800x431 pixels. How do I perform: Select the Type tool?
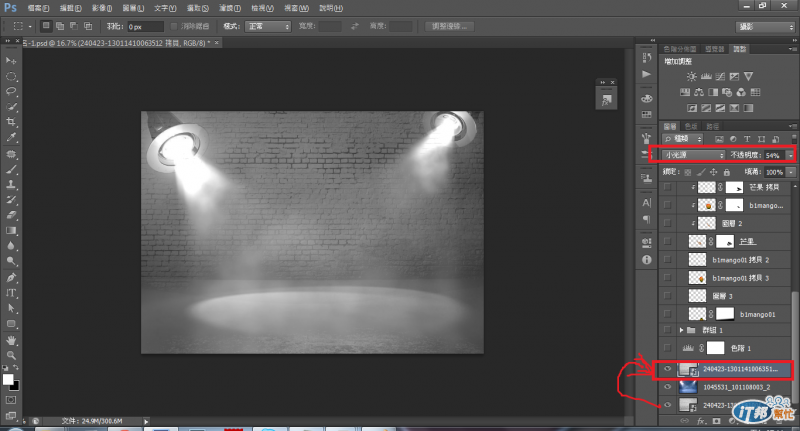coord(11,293)
